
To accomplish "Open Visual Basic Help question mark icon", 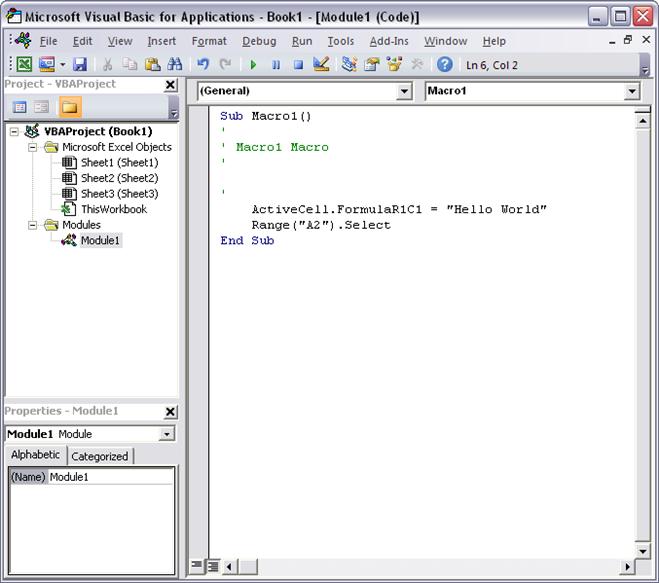I will [x=445, y=64].
